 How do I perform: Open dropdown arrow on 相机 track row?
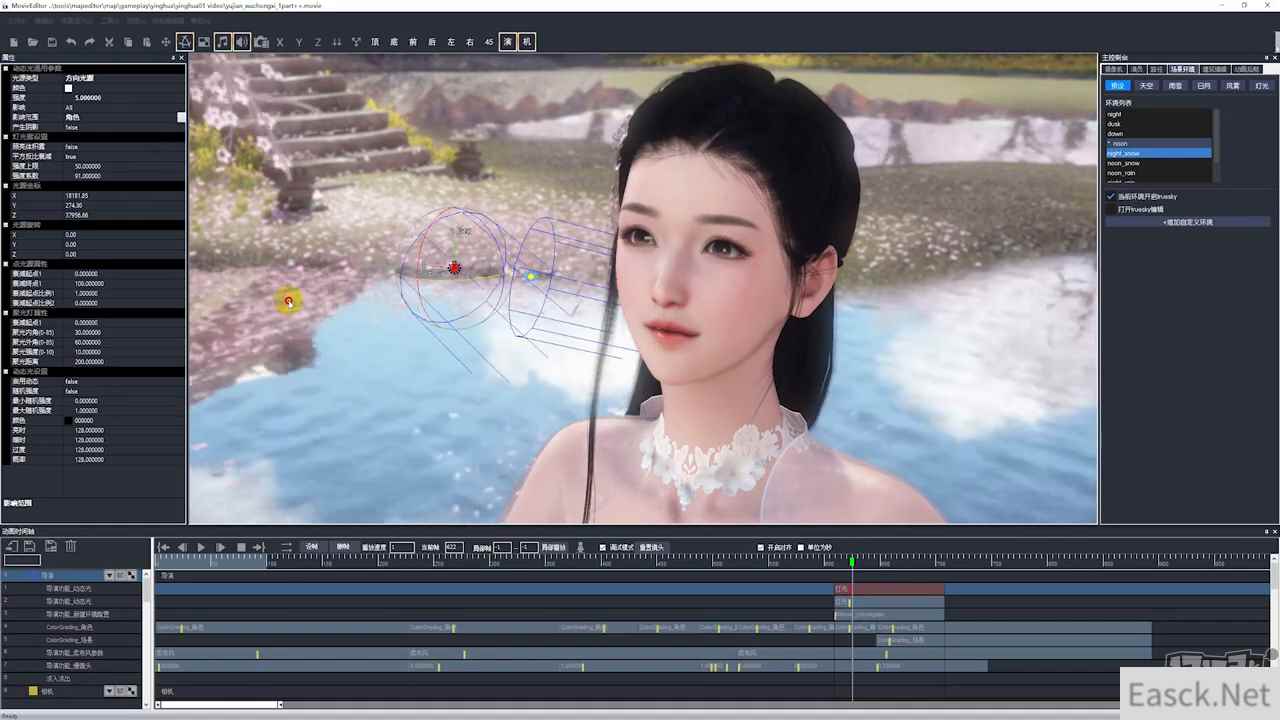110,691
